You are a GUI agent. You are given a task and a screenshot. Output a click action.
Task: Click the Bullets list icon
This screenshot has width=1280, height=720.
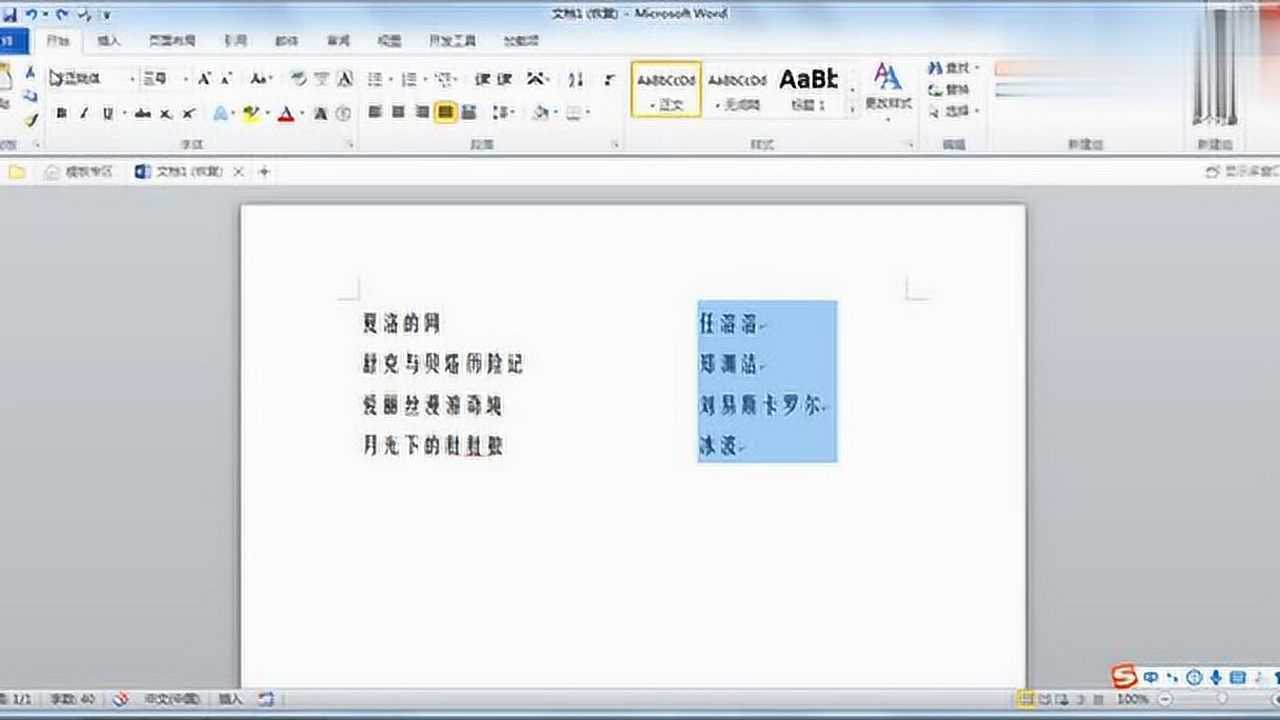tap(375, 78)
